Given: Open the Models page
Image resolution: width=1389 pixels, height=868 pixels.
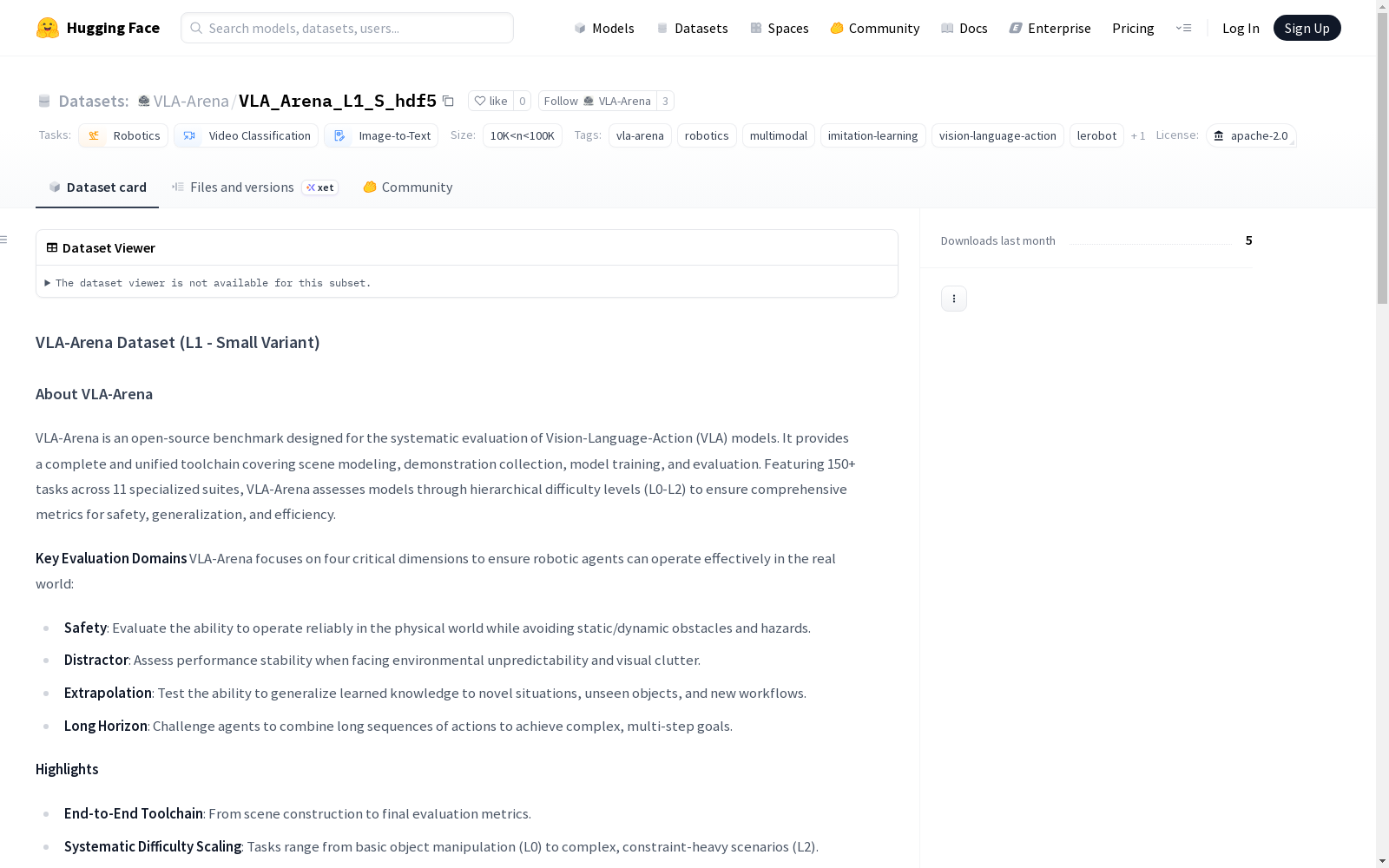Looking at the screenshot, I should point(604,28).
